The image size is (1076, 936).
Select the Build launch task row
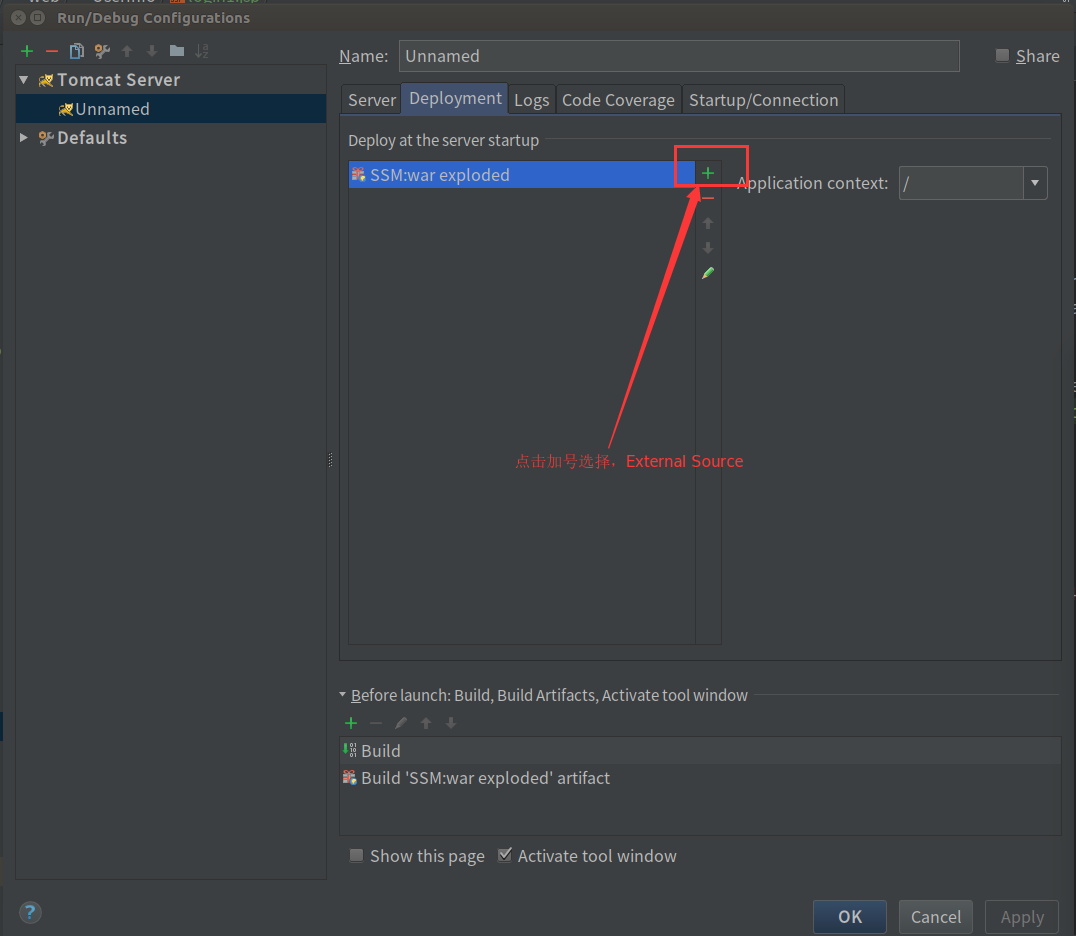[700, 751]
